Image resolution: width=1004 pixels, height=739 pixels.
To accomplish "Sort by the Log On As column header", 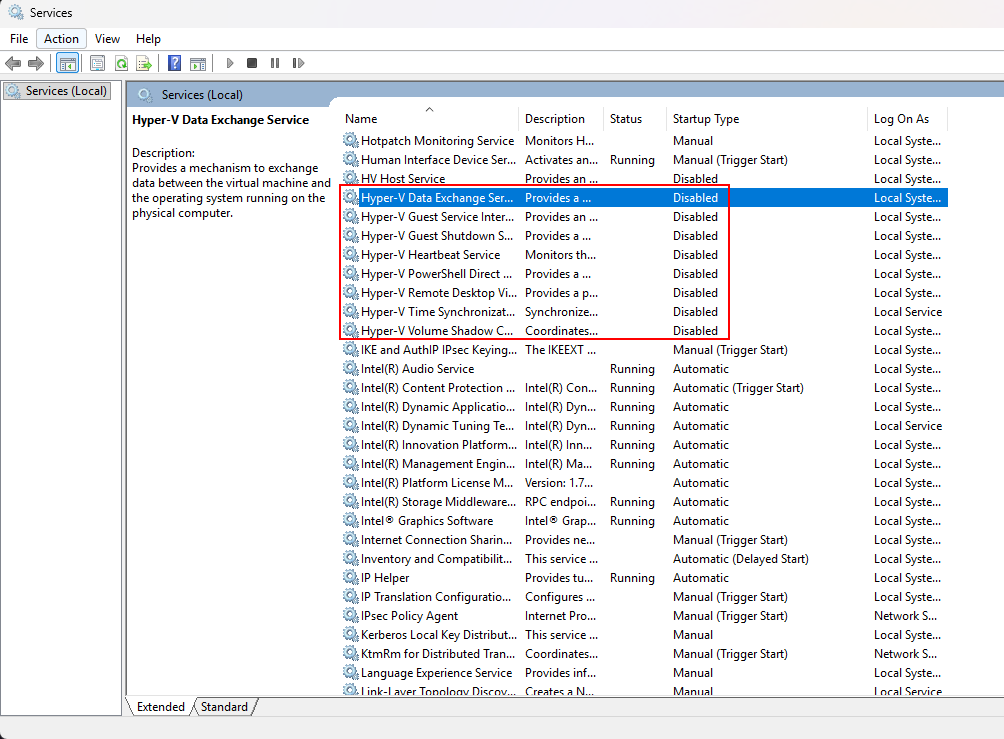I will coord(907,118).
